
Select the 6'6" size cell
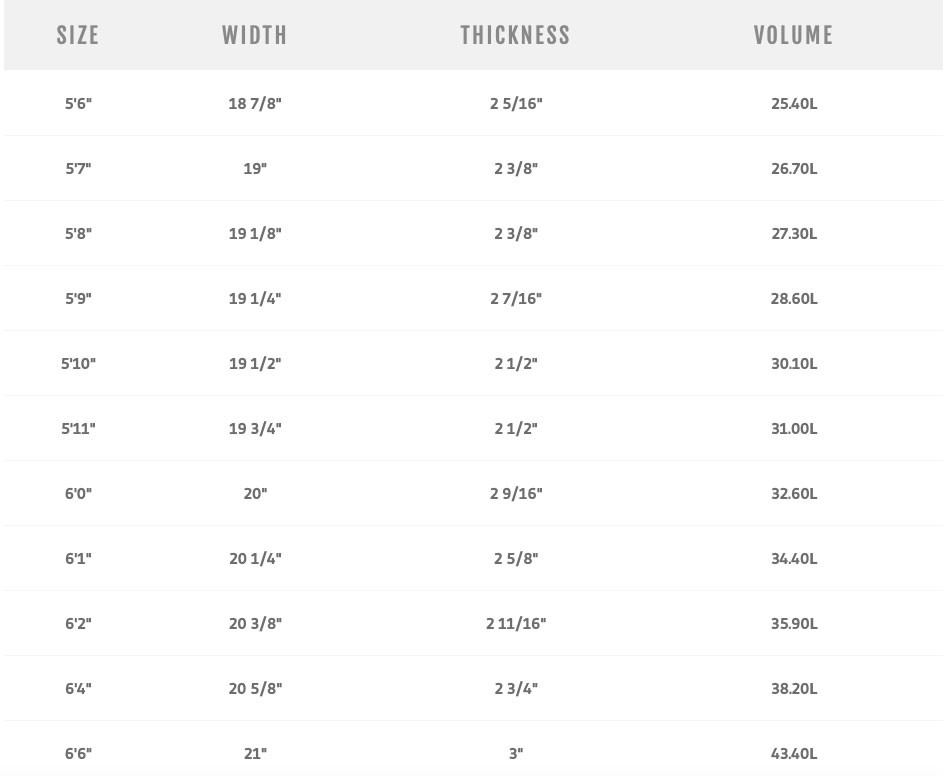click(x=78, y=754)
